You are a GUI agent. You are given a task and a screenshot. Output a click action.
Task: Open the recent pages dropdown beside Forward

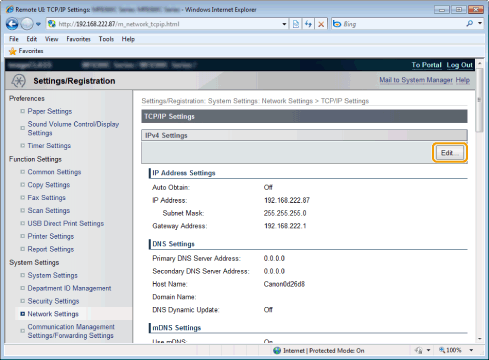pos(38,24)
